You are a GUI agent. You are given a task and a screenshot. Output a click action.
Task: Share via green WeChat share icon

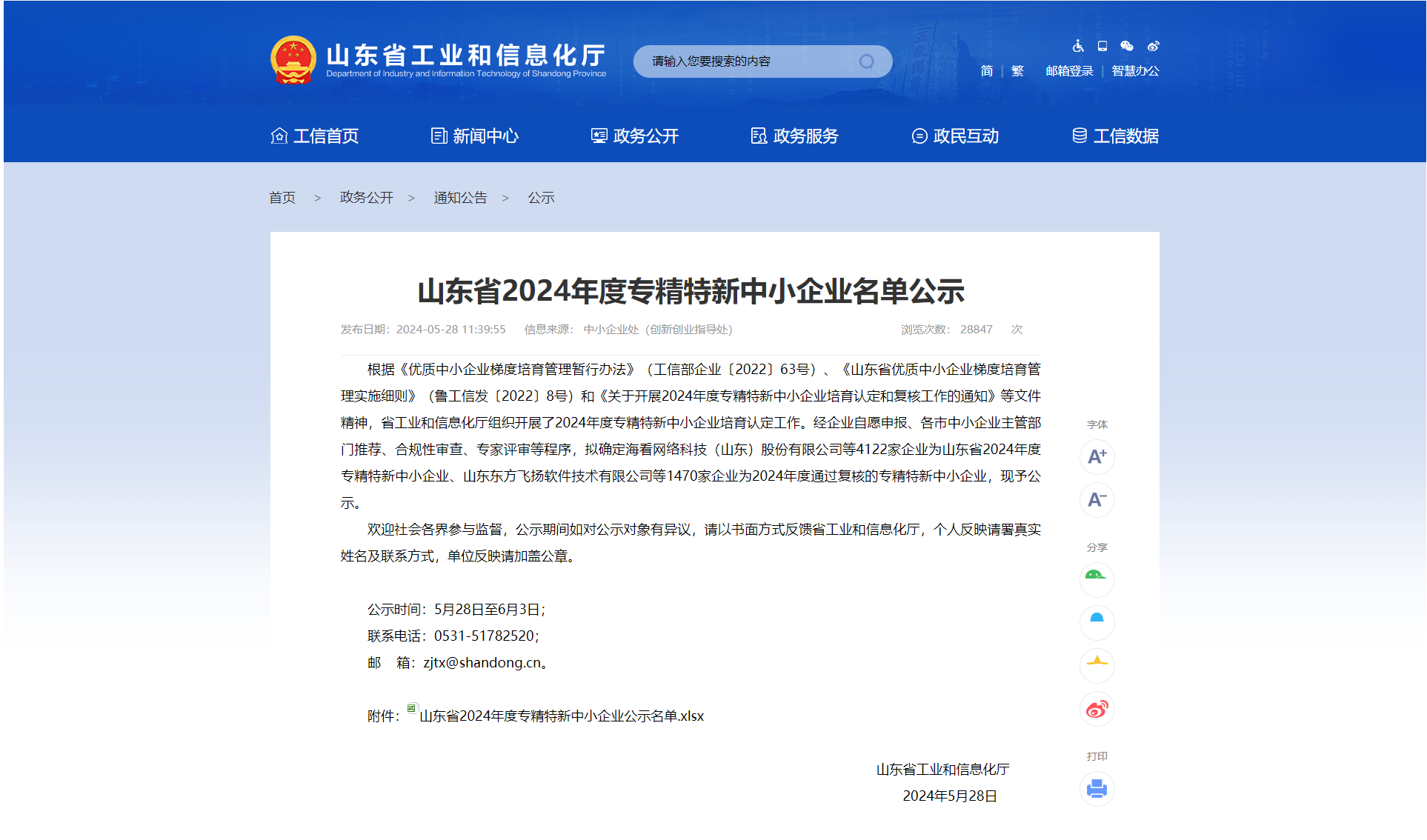click(x=1097, y=579)
